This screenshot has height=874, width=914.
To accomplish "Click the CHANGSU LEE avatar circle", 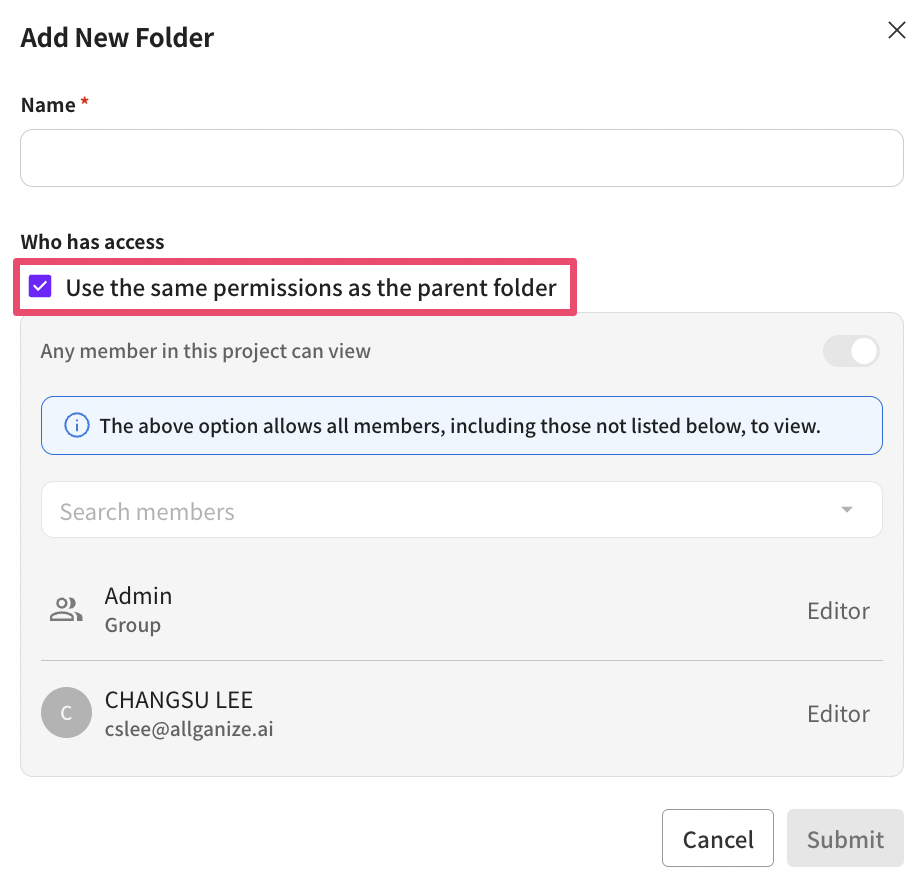I will 66,713.
